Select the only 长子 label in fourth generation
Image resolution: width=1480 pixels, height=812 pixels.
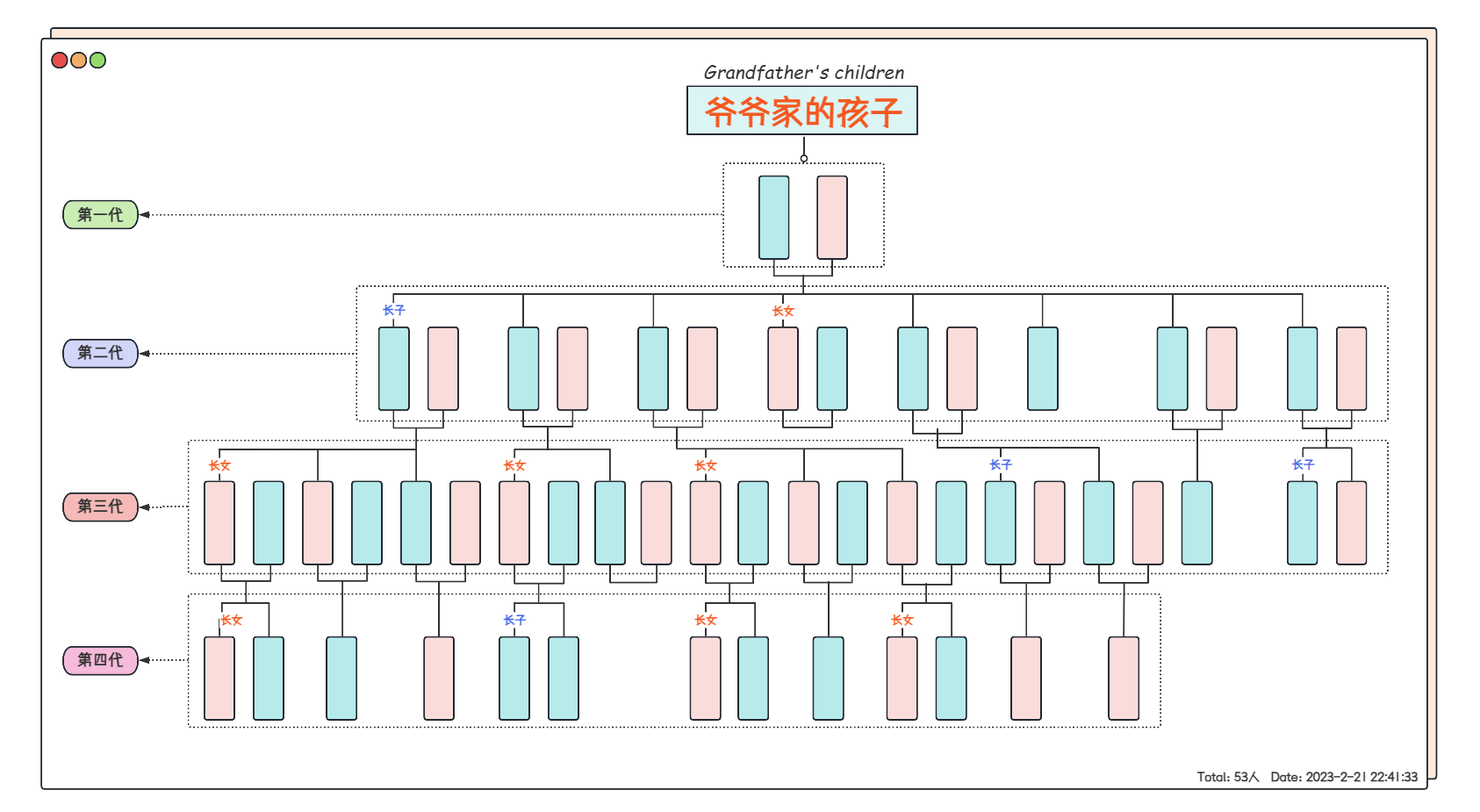pyautogui.click(x=514, y=621)
